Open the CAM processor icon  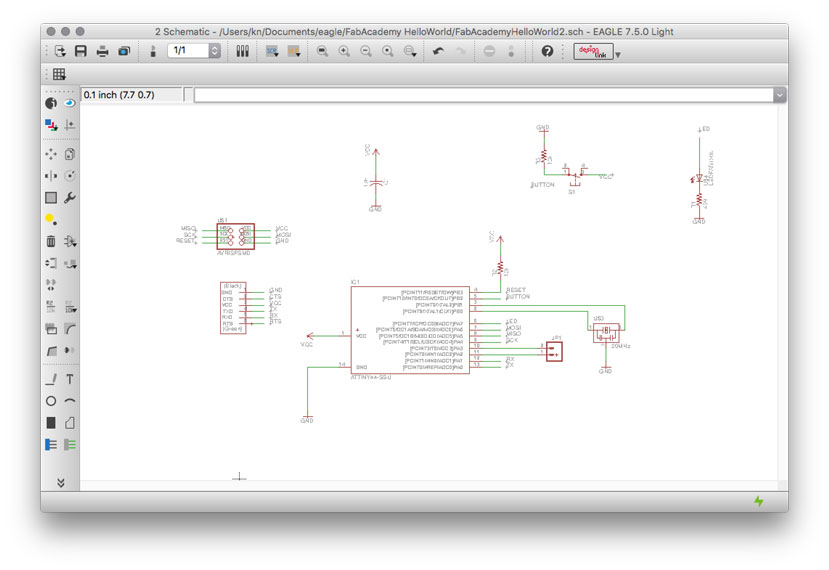tap(124, 51)
